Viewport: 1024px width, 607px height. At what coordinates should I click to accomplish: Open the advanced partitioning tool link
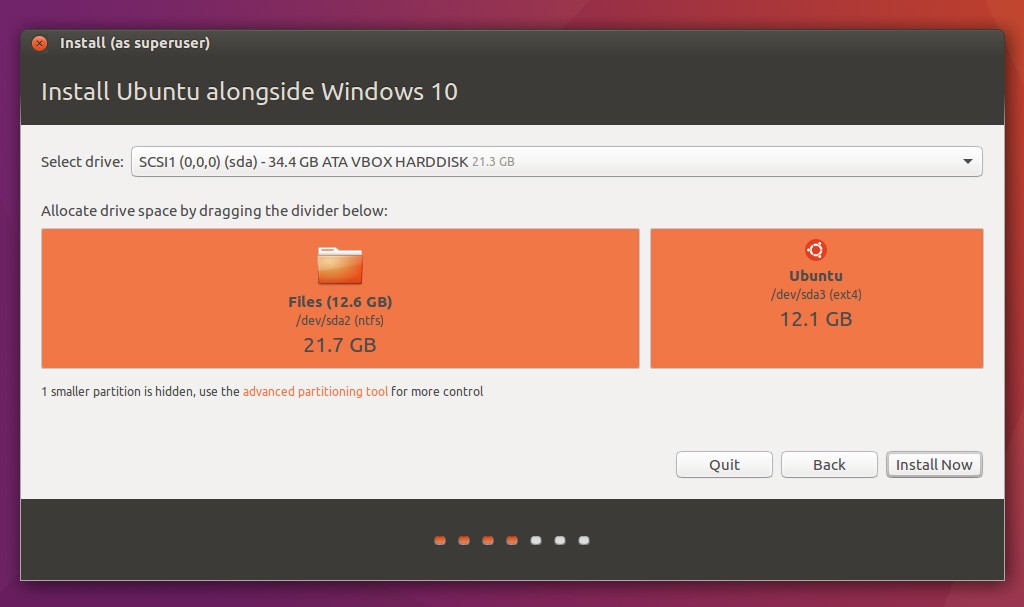click(x=314, y=391)
